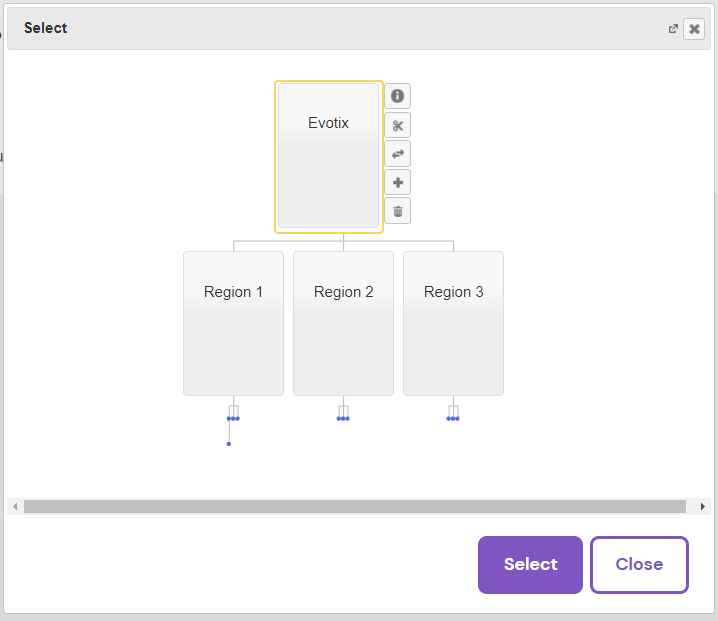718x621 pixels.
Task: Click the info icon beside Evotix node
Action: [397, 96]
